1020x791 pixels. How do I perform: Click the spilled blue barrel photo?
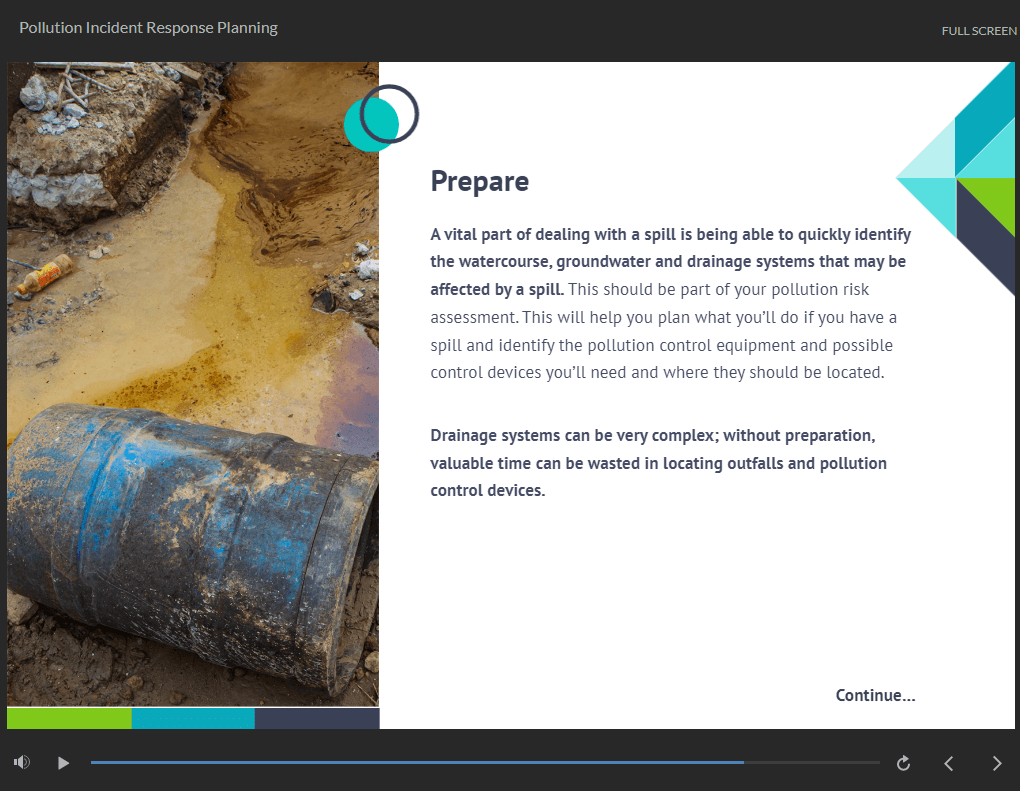pos(193,384)
